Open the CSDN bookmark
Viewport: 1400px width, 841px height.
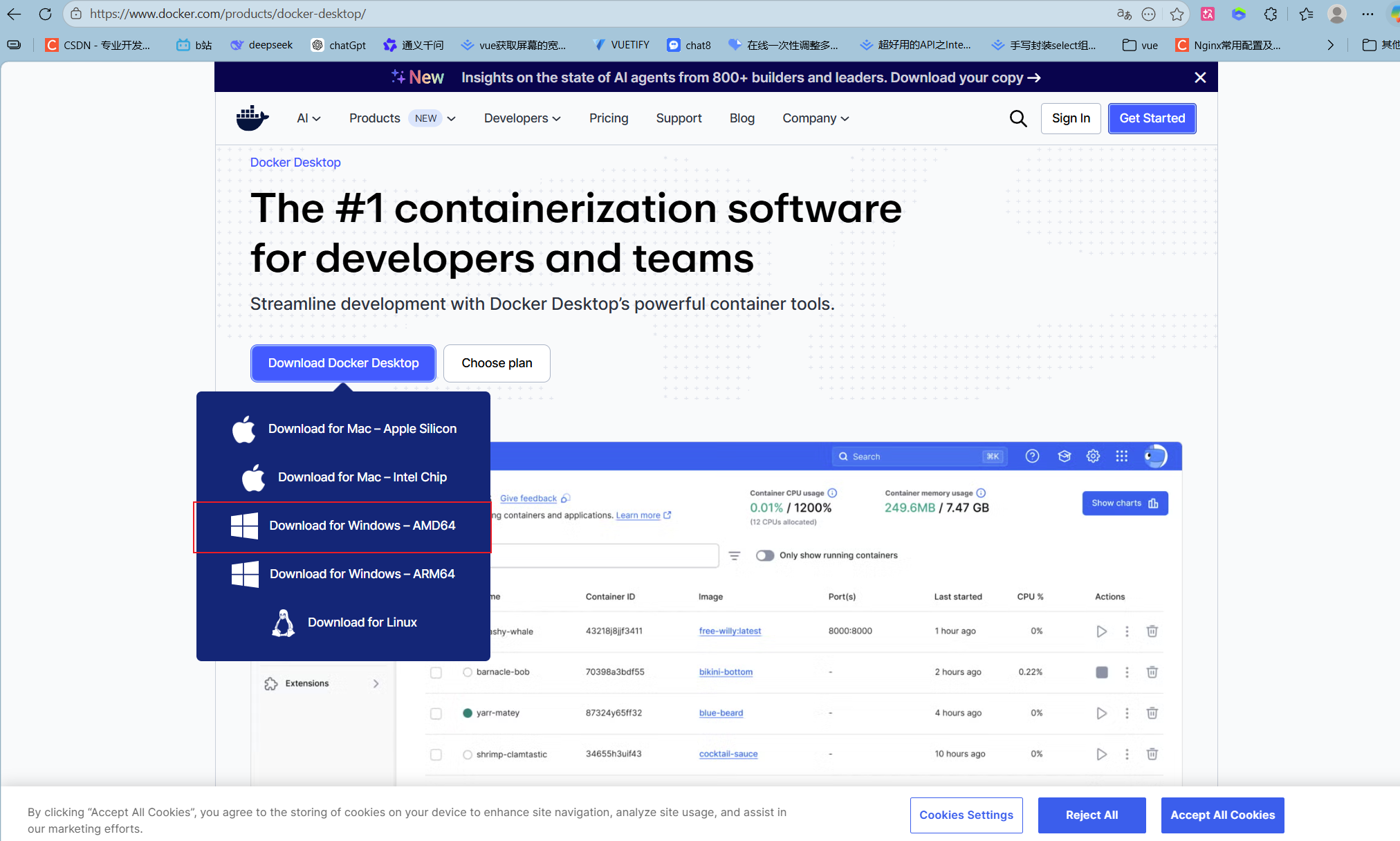coord(98,45)
